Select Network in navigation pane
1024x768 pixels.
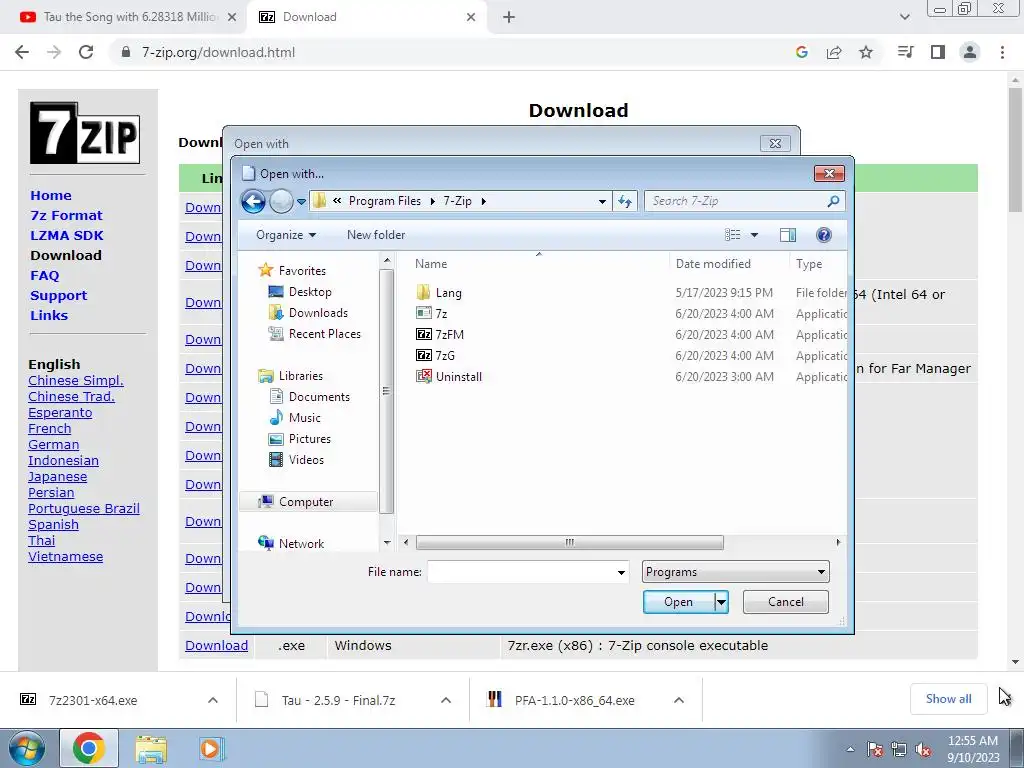(300, 543)
